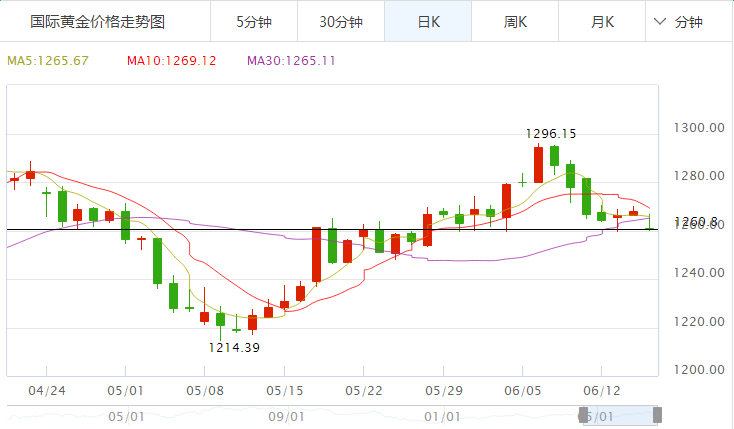Switch to the 30分钟 chart tab
This screenshot has width=734, height=429.
(341, 21)
